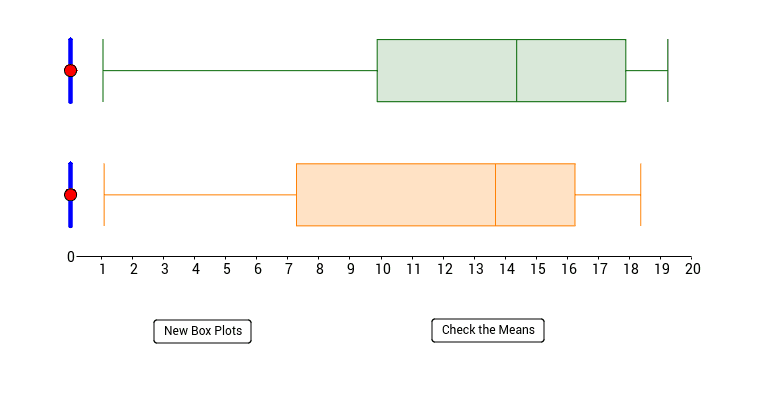
Task: Click the orange shaded box left of its median
Action: tap(396, 195)
